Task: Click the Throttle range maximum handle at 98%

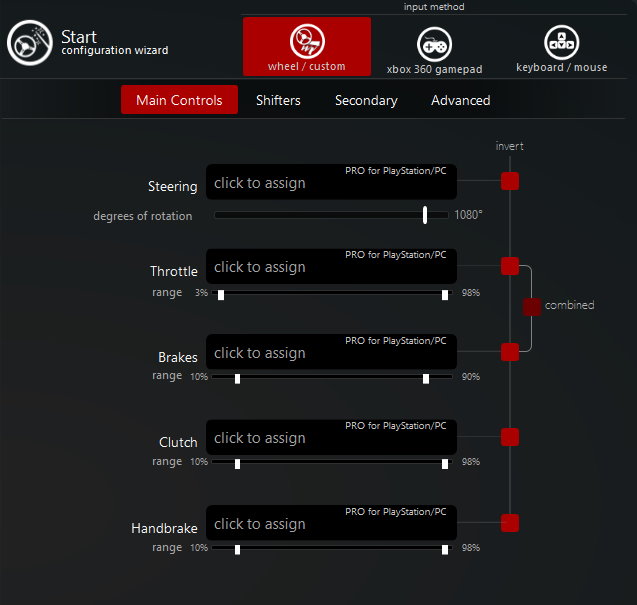Action: pyautogui.click(x=445, y=295)
